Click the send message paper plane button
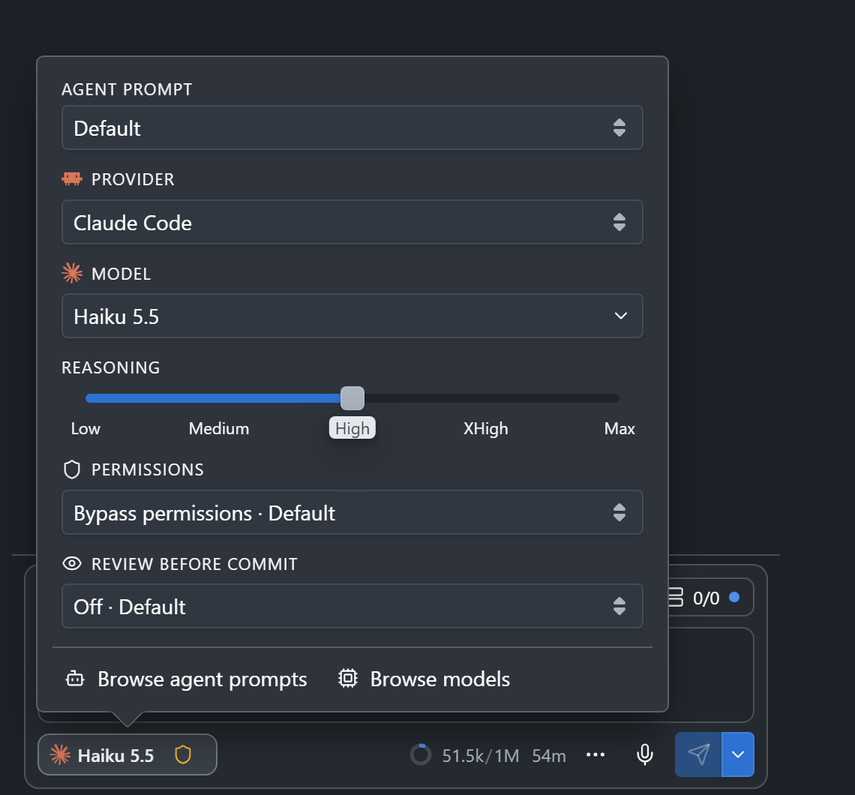855x795 pixels. point(699,755)
